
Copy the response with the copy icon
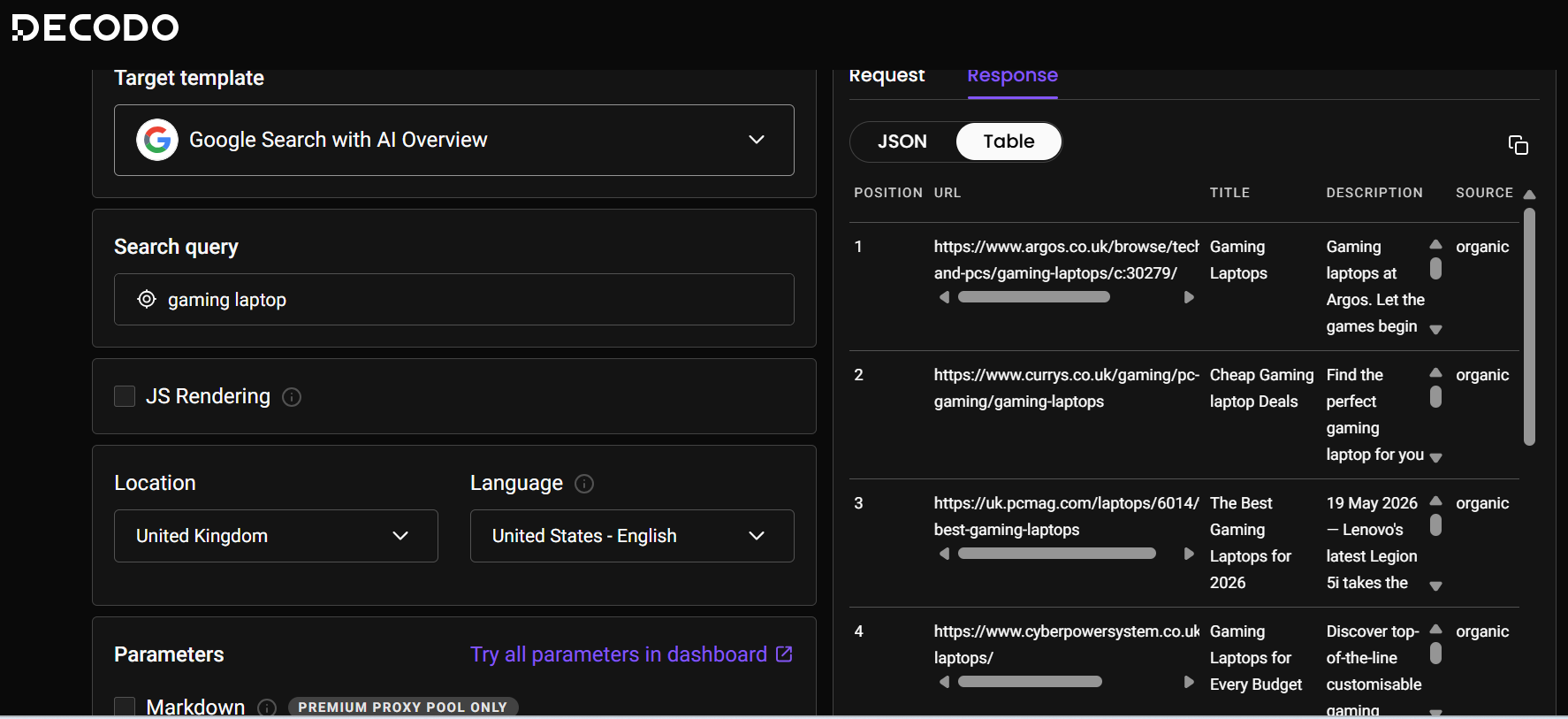click(x=1518, y=145)
